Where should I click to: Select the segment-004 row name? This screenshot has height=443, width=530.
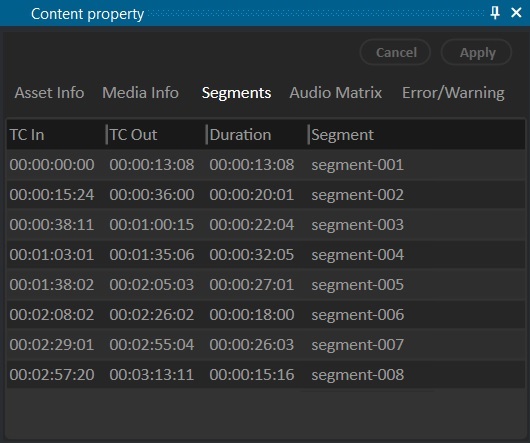[357, 255]
